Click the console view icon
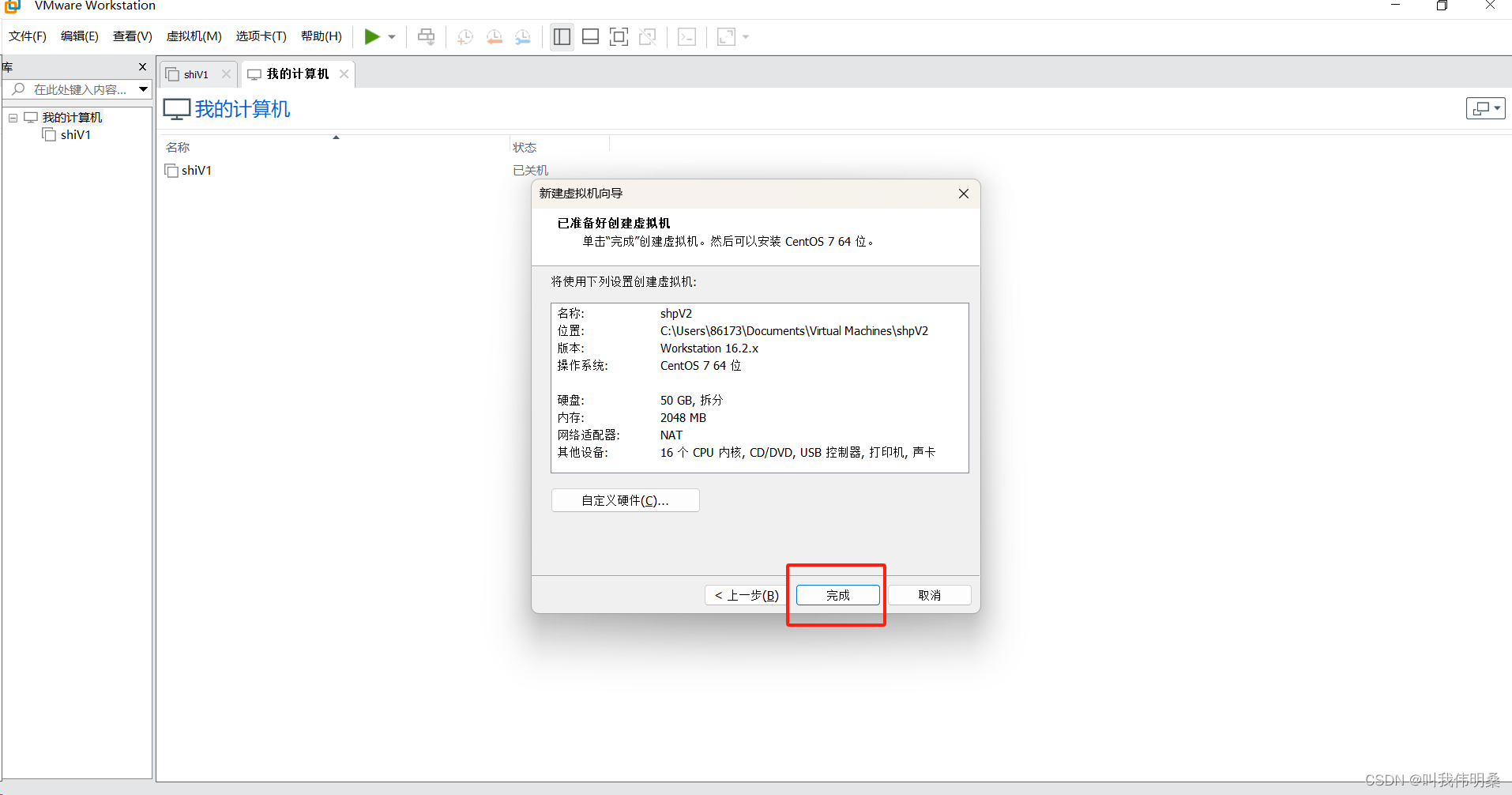Image resolution: width=1512 pixels, height=795 pixels. click(x=687, y=36)
